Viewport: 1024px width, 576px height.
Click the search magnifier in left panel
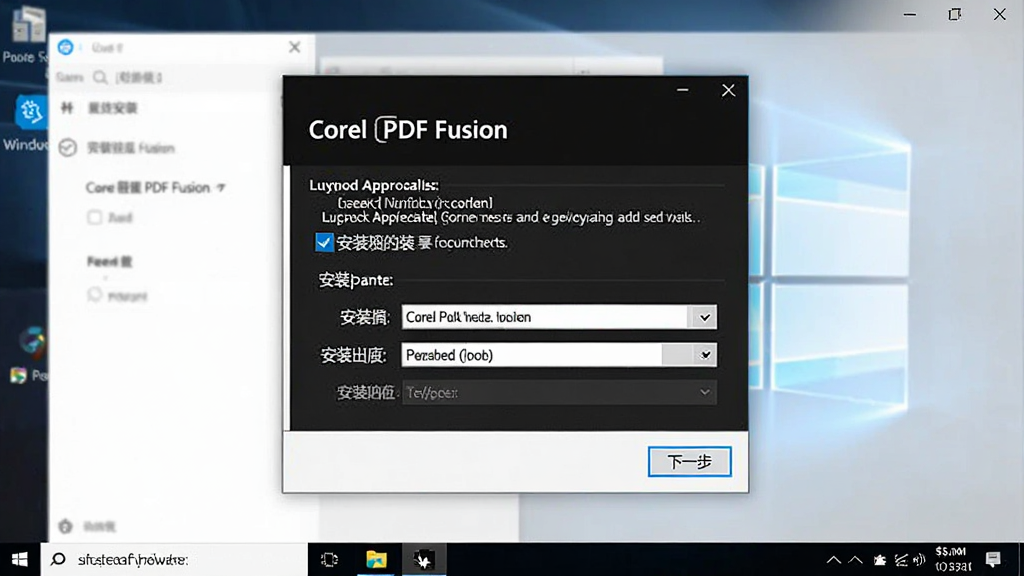(x=100, y=78)
